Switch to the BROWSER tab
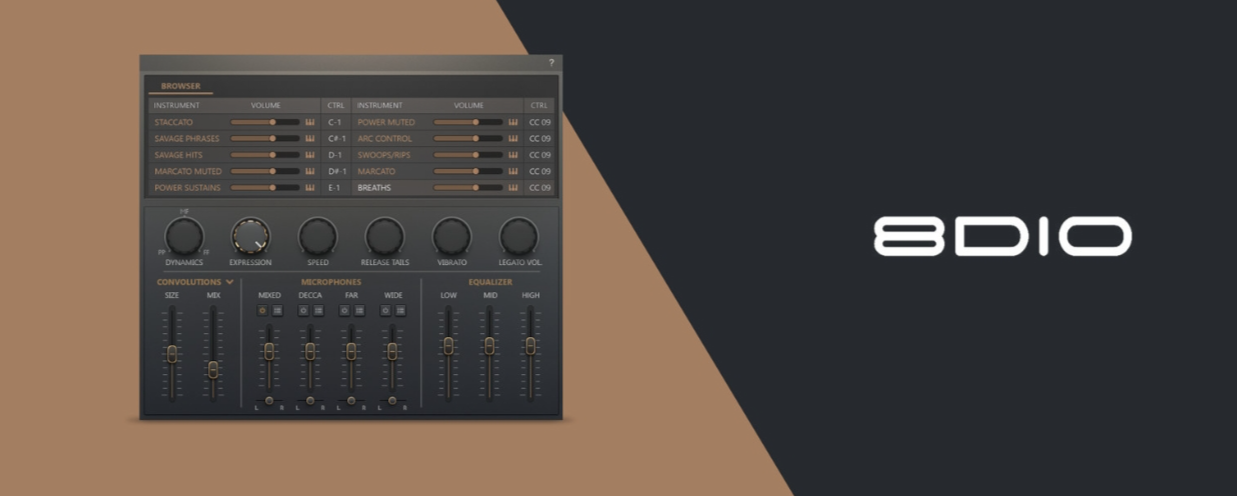The image size is (1237, 496). (x=181, y=86)
